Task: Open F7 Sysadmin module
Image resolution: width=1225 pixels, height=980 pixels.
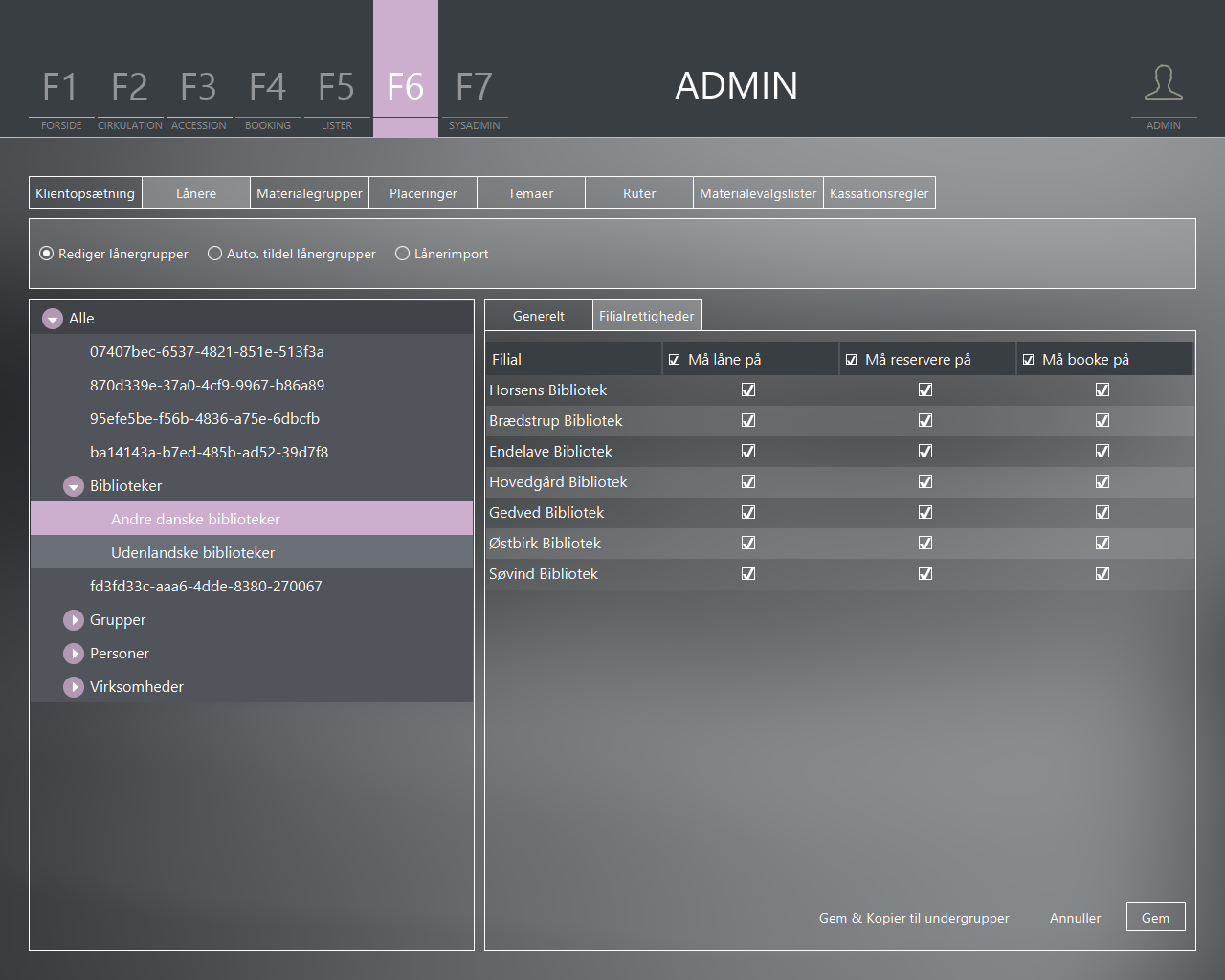Action: click(475, 96)
